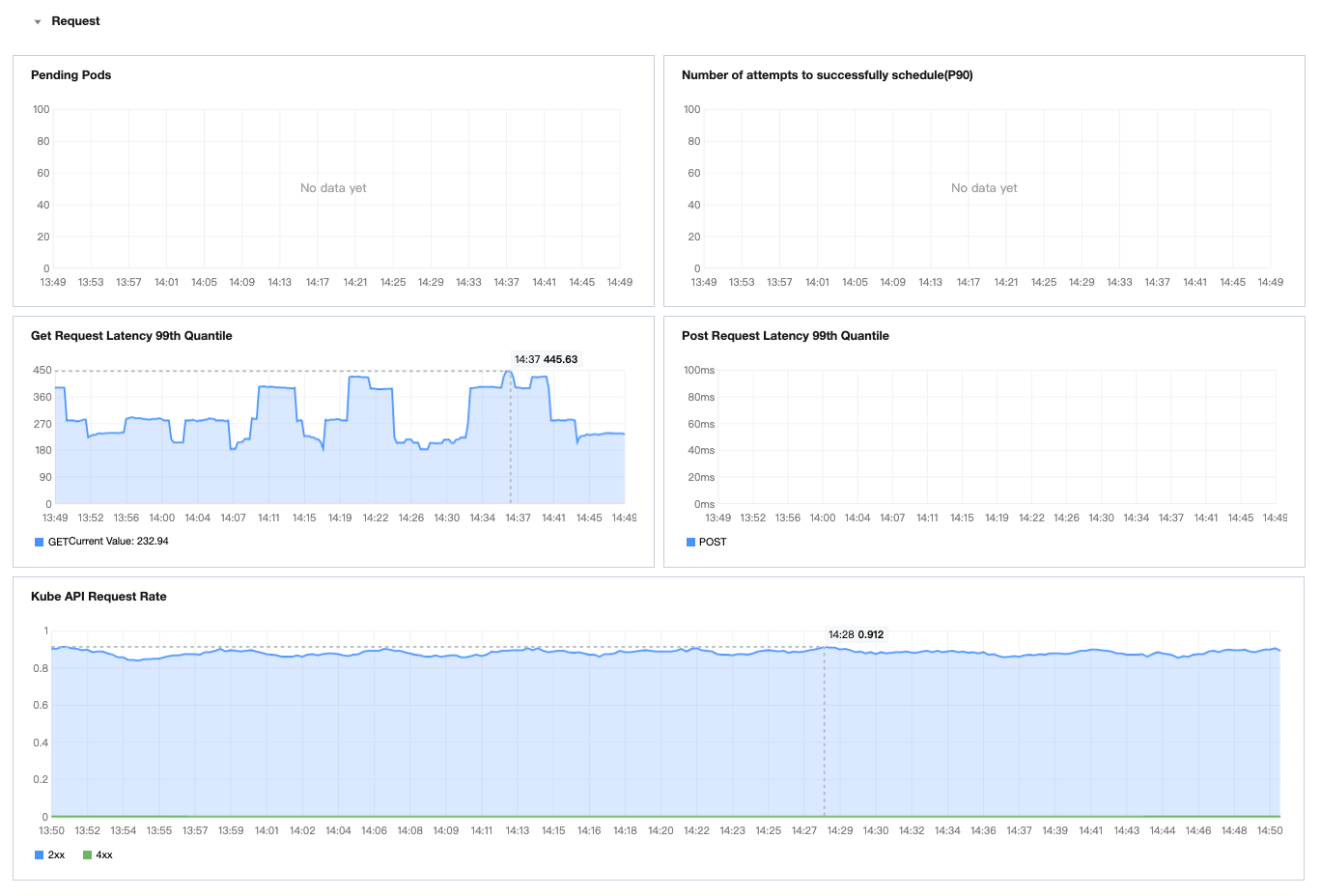The width and height of the screenshot is (1321, 896).
Task: Click the 0.6 y-axis label in Kube API chart
Action: click(x=41, y=705)
